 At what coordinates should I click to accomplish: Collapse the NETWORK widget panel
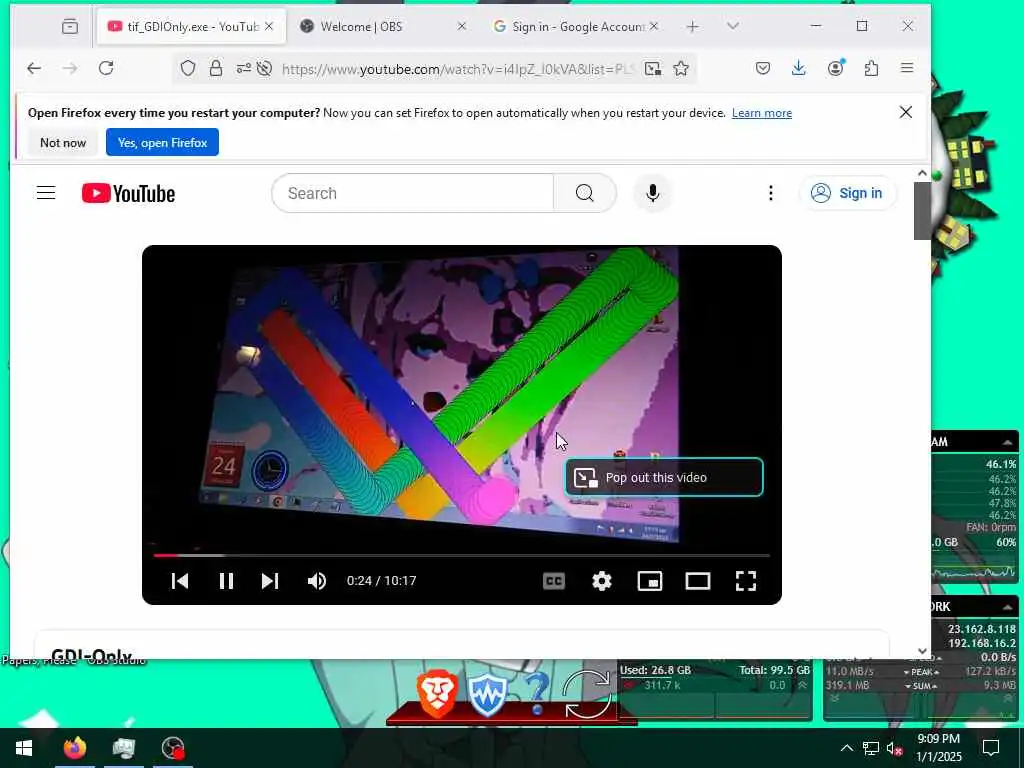click(1007, 607)
